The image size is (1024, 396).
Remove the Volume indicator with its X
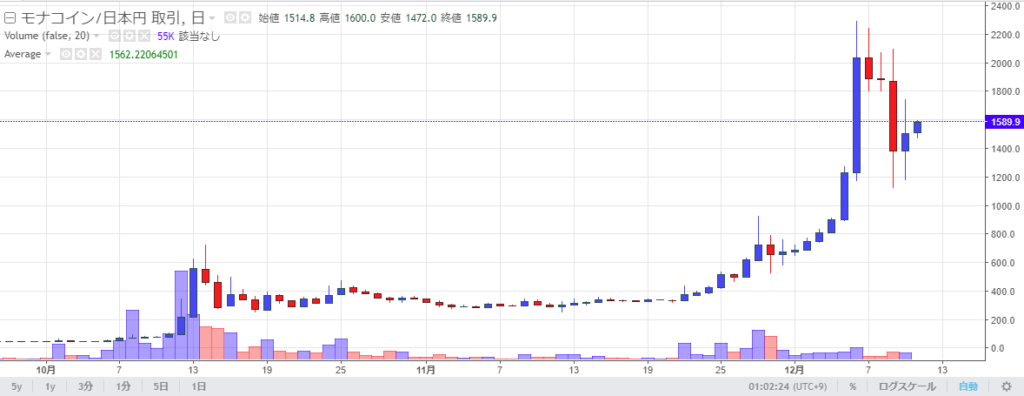tap(144, 36)
